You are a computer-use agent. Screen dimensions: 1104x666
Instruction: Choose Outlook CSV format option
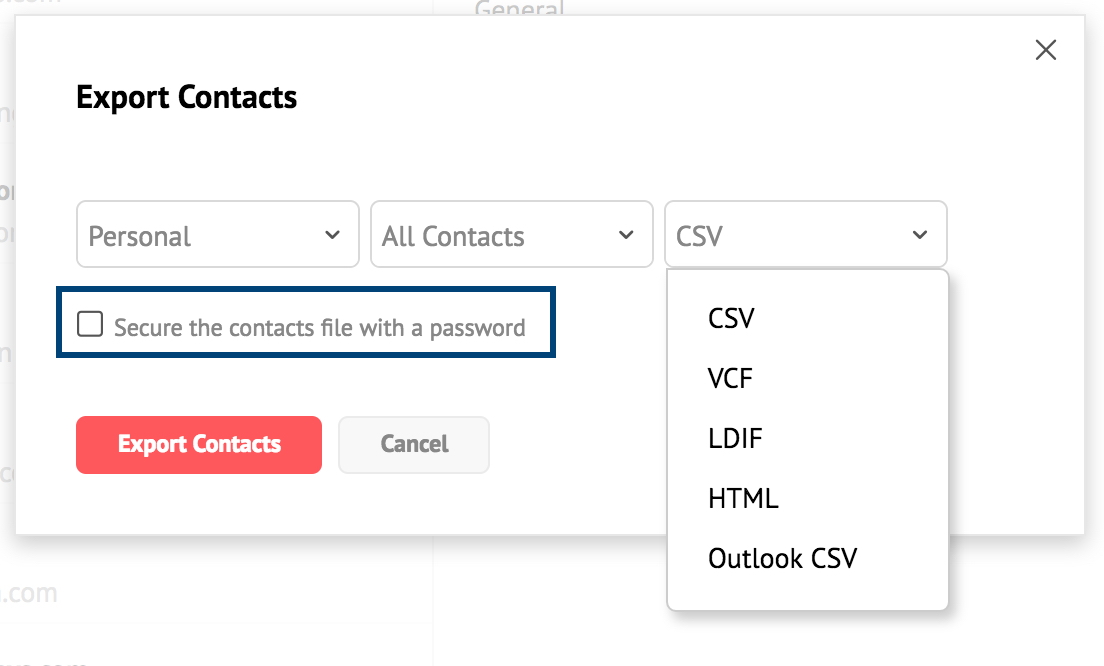click(x=782, y=558)
